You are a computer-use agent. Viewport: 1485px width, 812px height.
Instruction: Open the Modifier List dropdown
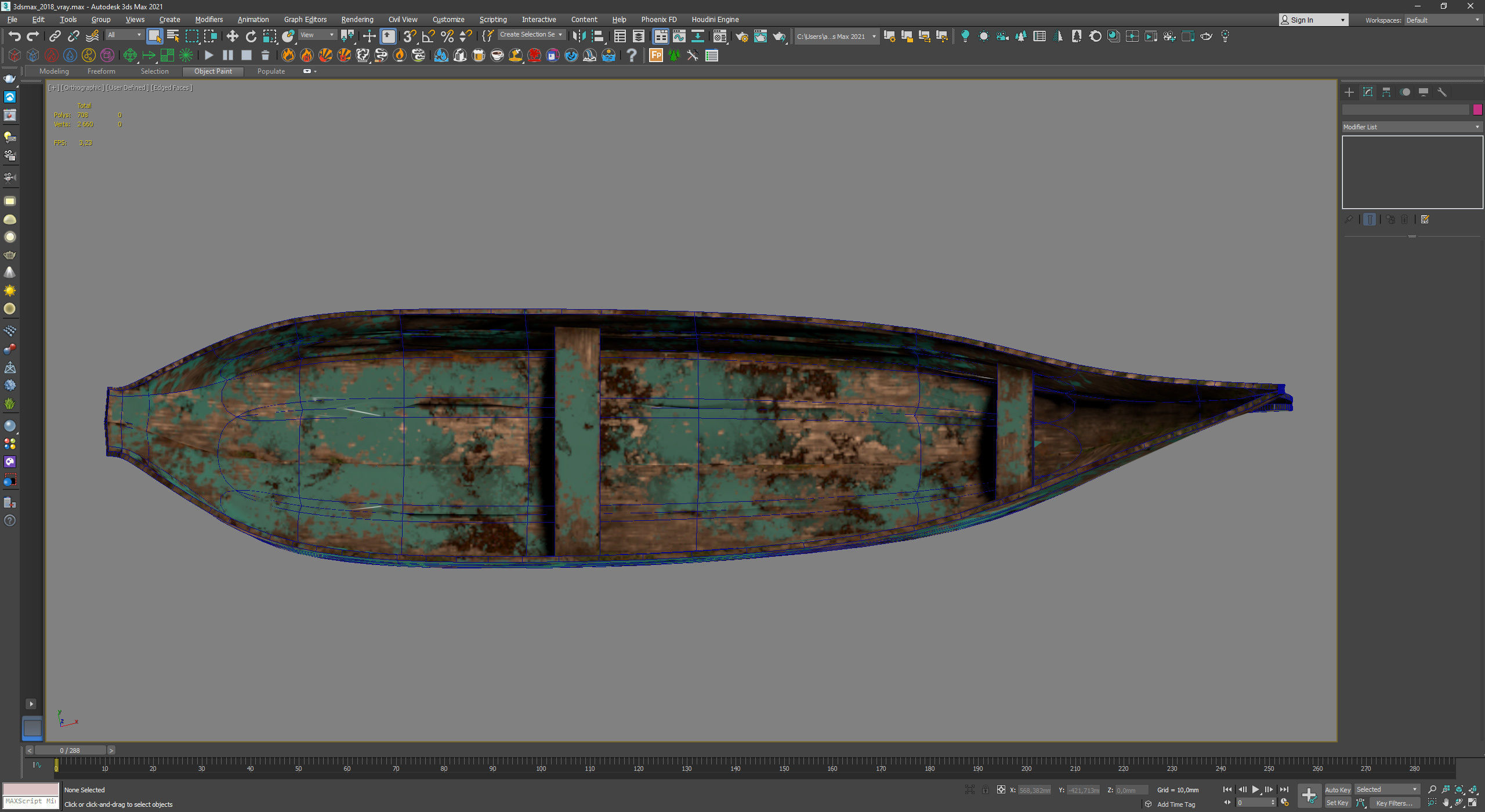[1411, 127]
